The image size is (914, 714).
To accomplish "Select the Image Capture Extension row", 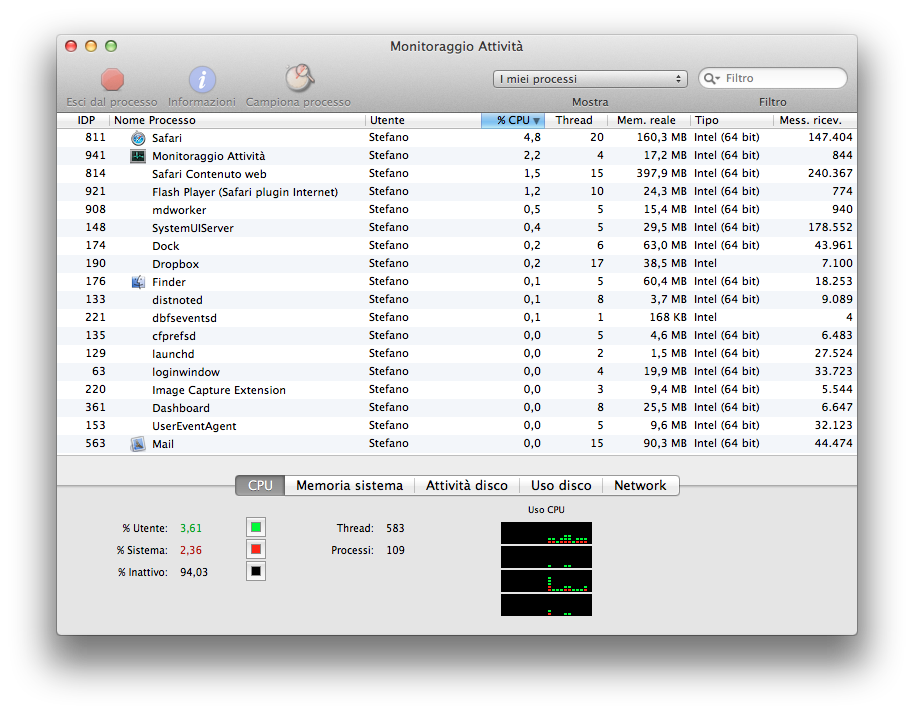I will pyautogui.click(x=457, y=390).
